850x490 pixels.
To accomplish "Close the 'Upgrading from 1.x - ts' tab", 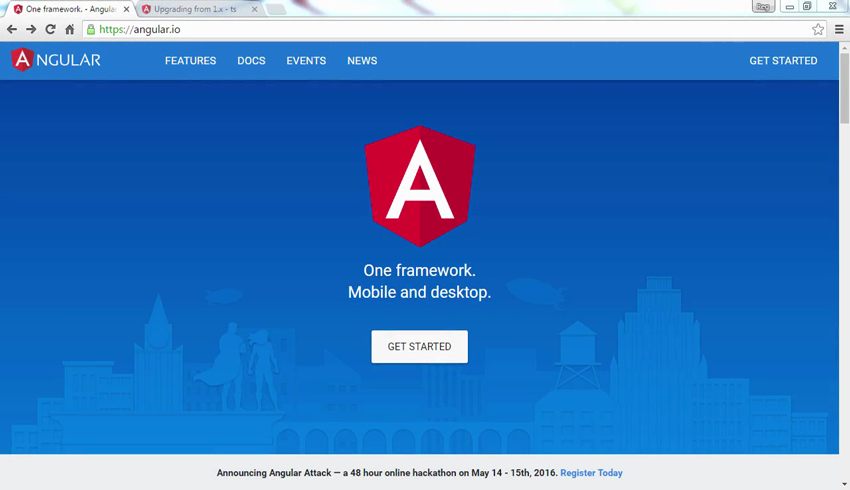I will tap(254, 9).
